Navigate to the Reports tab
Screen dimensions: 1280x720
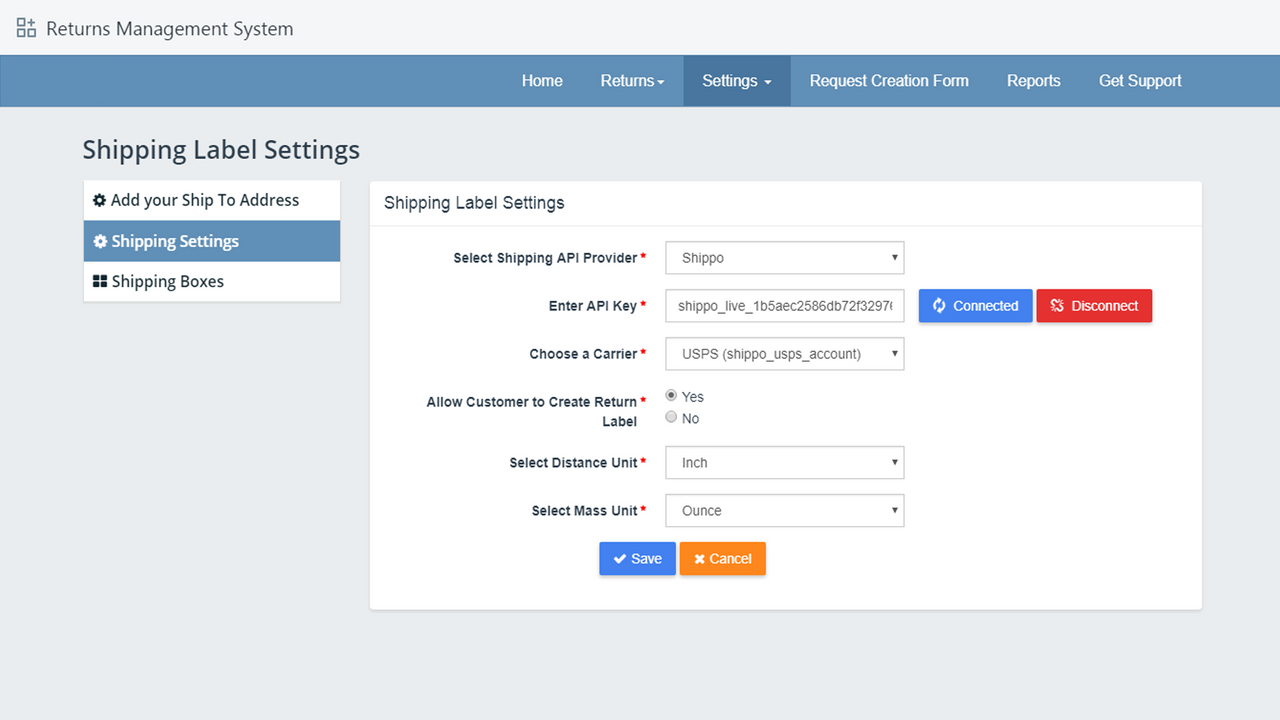pos(1034,81)
